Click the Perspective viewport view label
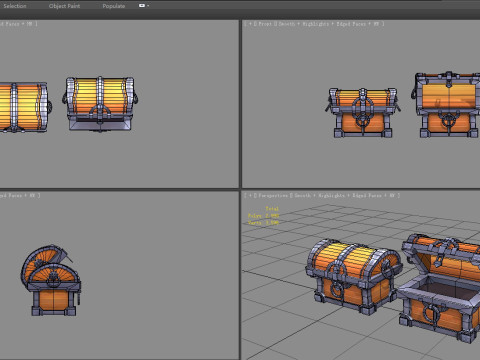Image resolution: width=480 pixels, height=360 pixels. pyautogui.click(x=273, y=196)
